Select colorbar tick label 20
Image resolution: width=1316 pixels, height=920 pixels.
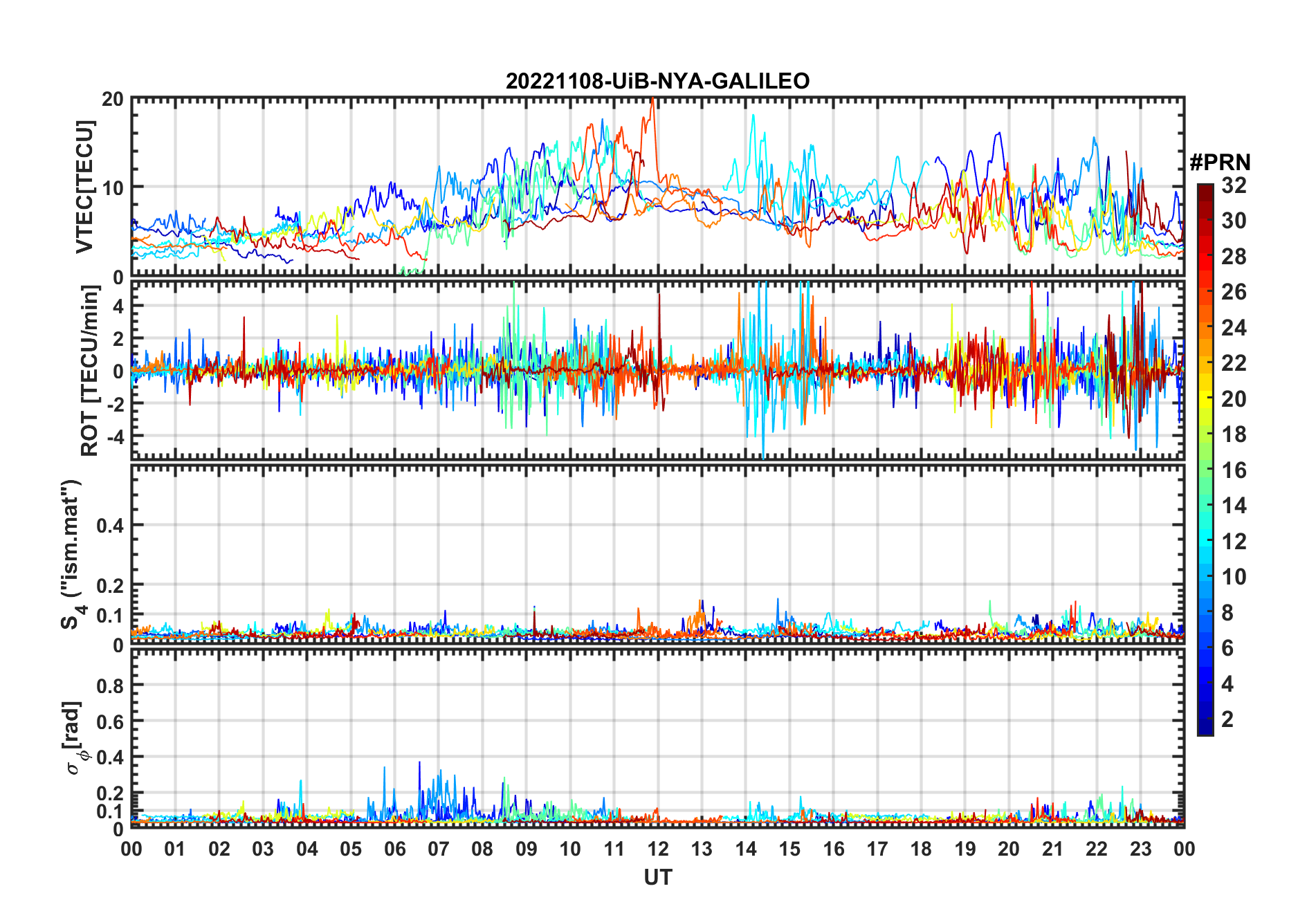click(1234, 399)
